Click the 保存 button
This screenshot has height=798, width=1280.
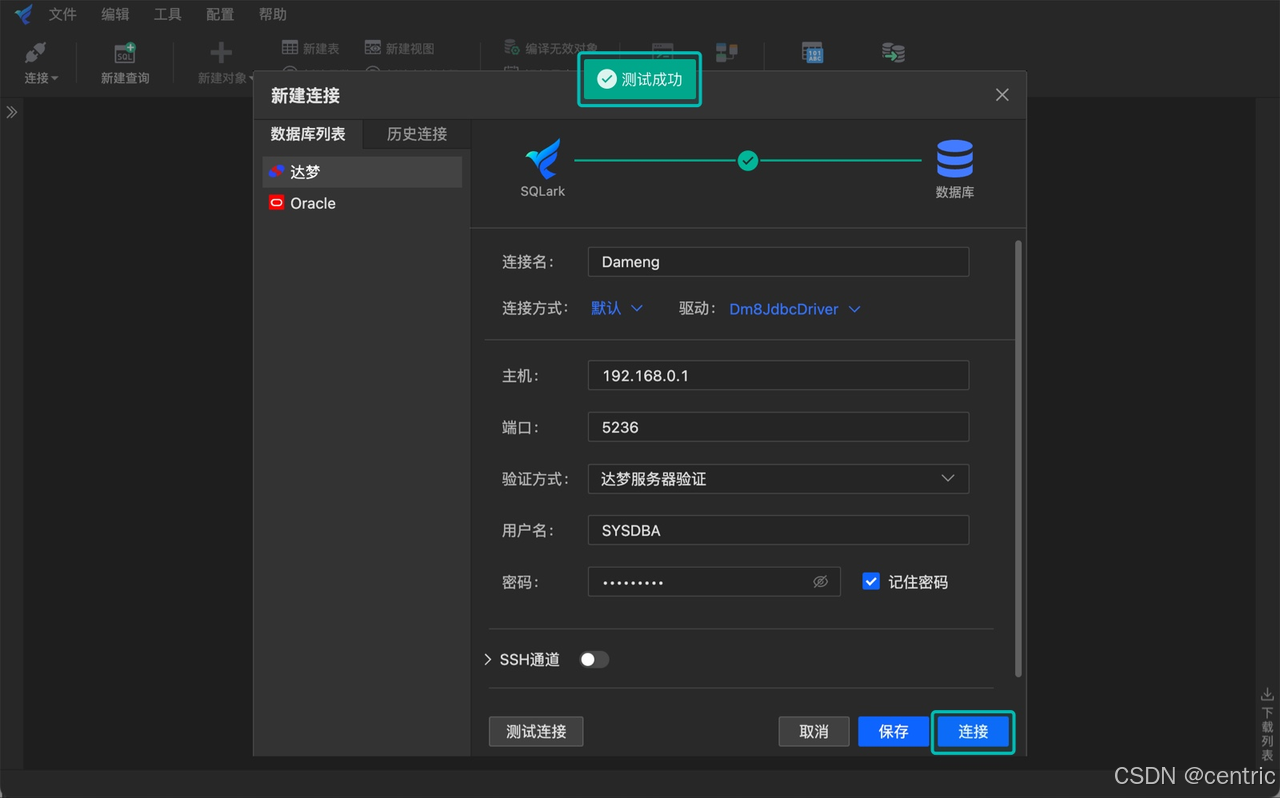click(x=893, y=732)
